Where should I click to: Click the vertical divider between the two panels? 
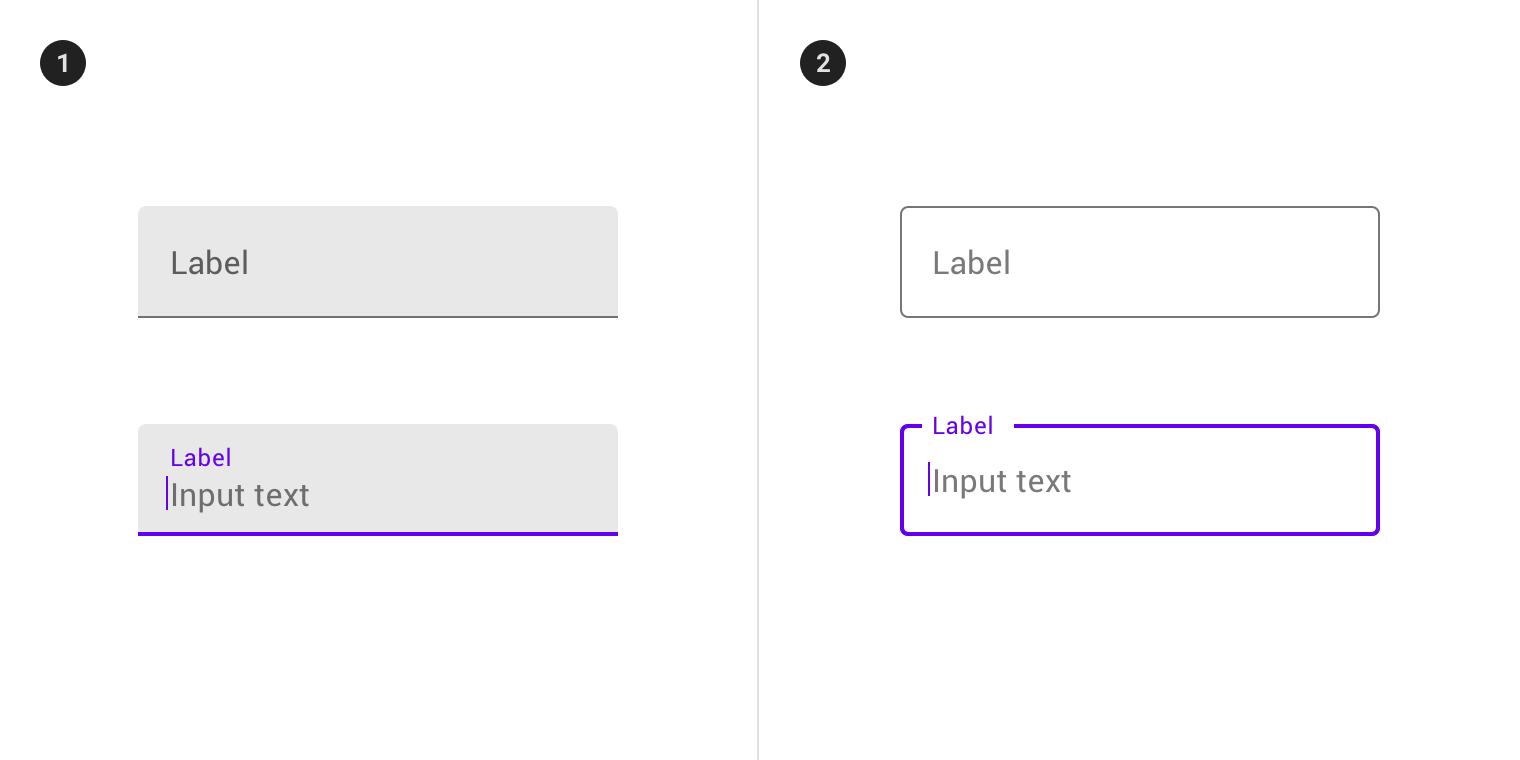(759, 380)
